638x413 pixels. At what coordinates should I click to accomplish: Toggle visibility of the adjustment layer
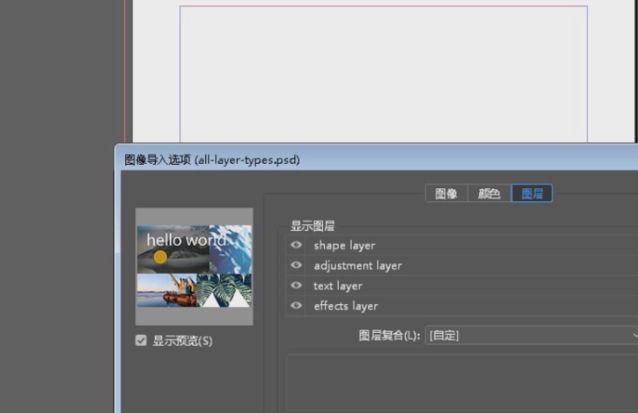click(x=296, y=266)
